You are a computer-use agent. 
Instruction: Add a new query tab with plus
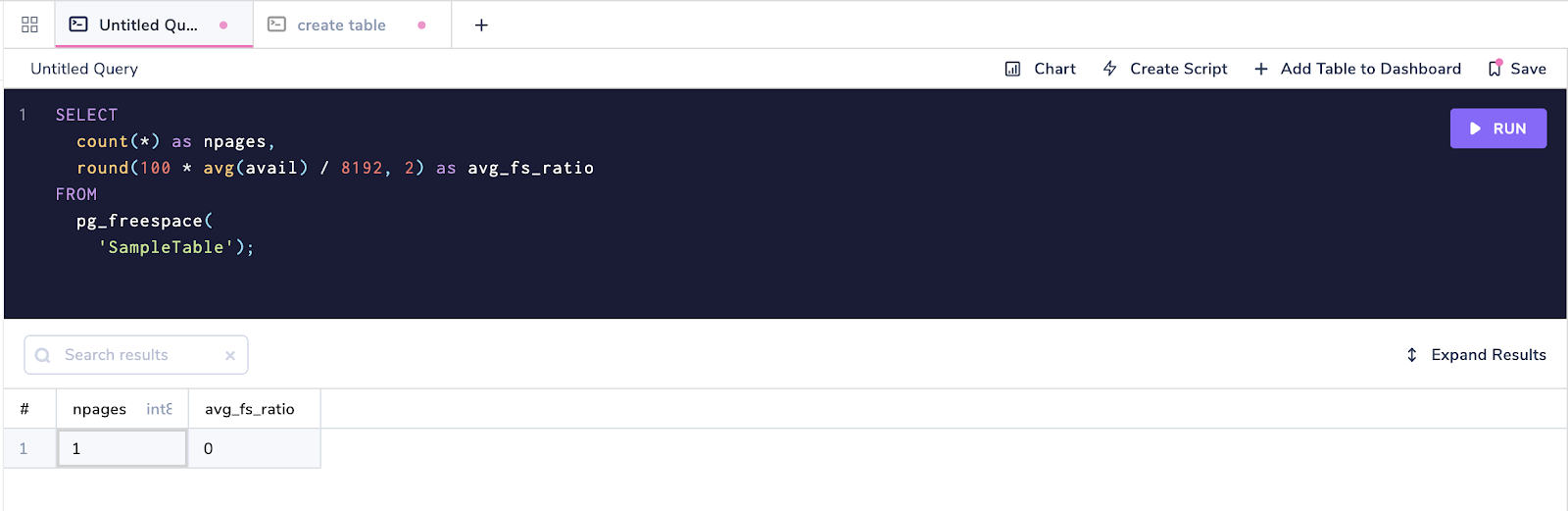(x=481, y=25)
